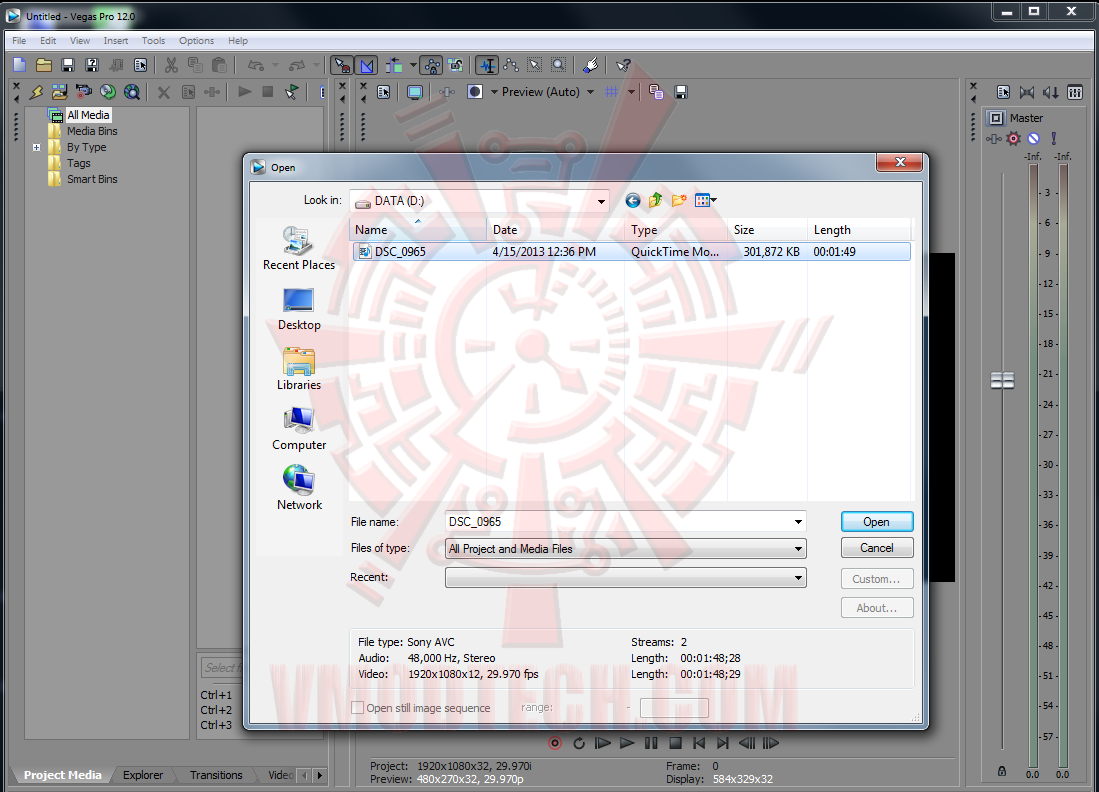The height and width of the screenshot is (792, 1099).
Task: Click the New project icon
Action: click(20, 65)
